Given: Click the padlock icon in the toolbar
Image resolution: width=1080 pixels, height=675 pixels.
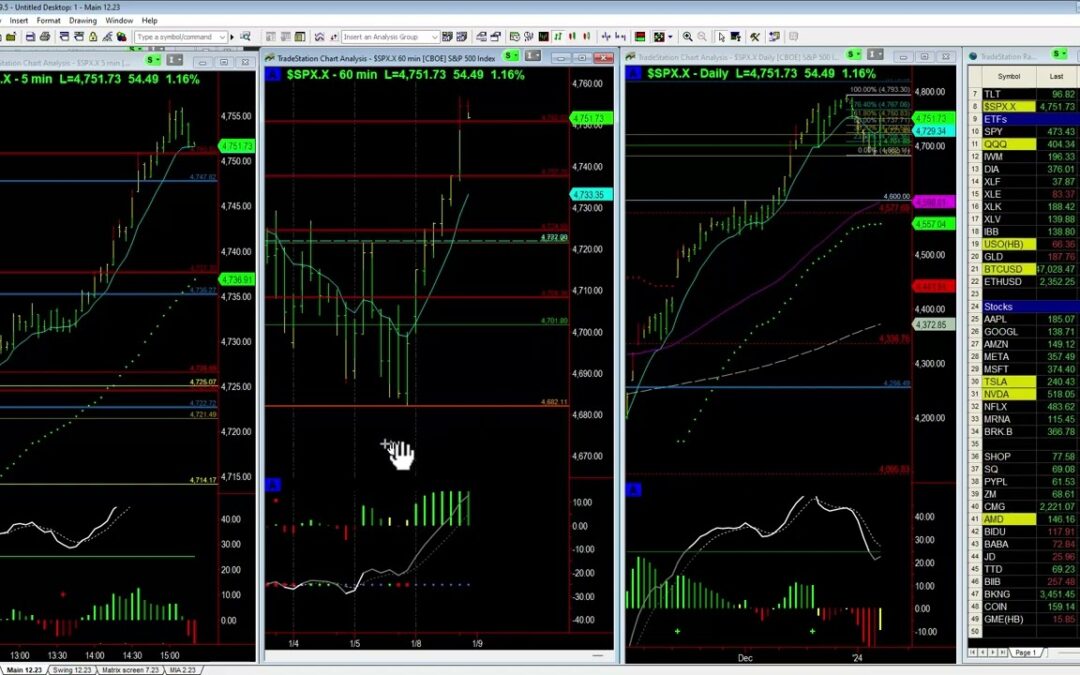Looking at the screenshot, I should pos(92,37).
